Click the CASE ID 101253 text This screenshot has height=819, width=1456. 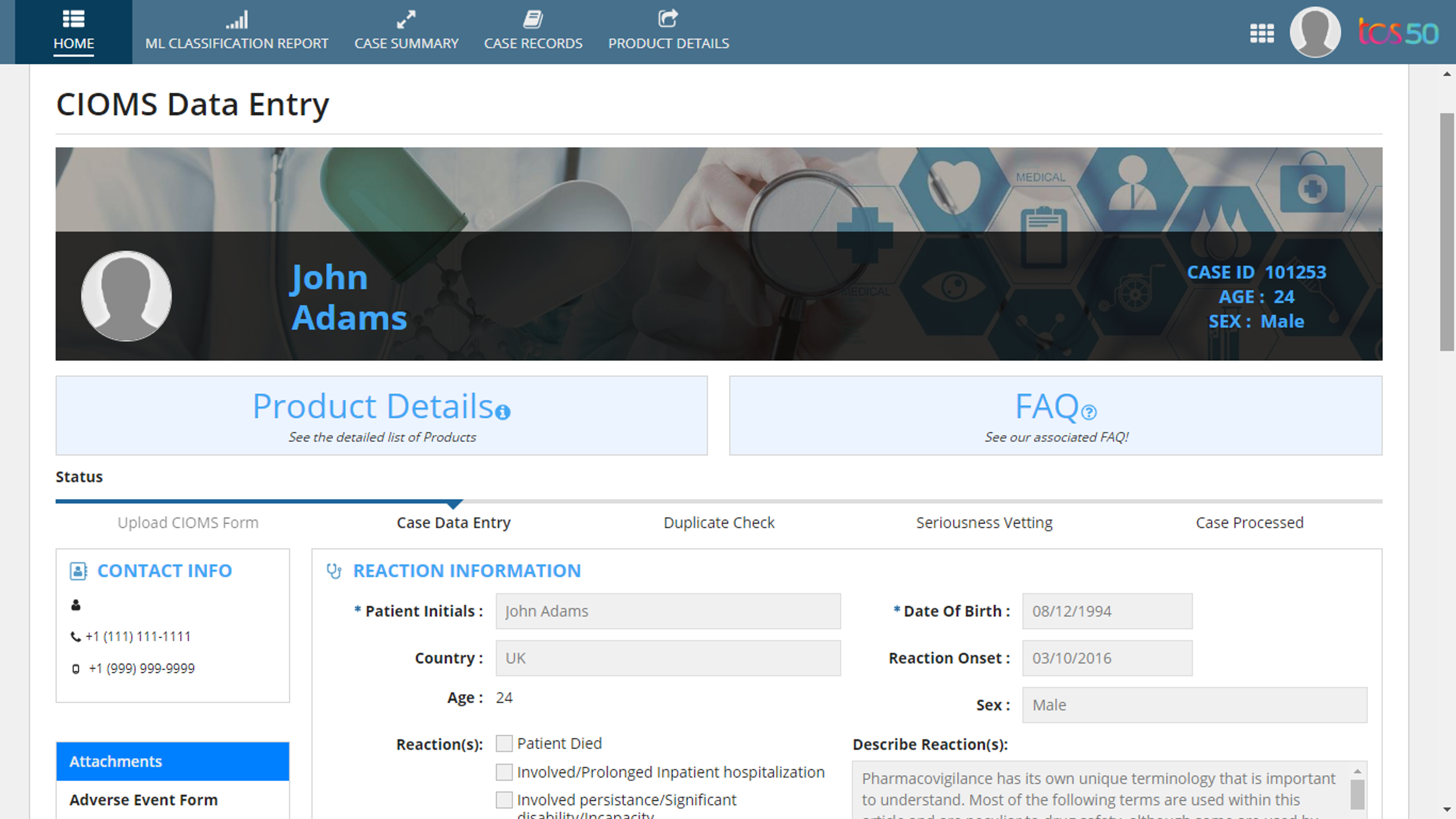[1256, 272]
